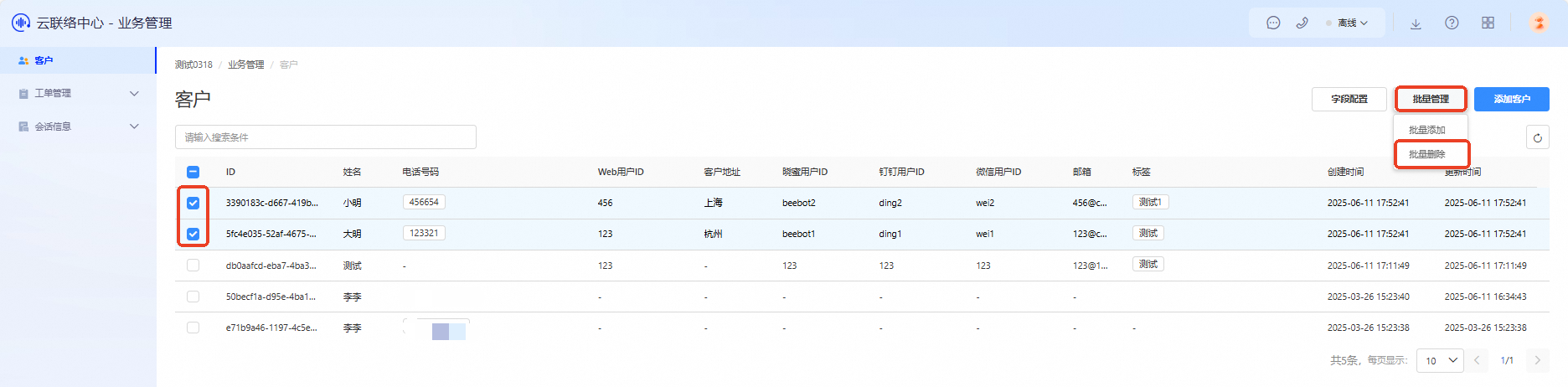1568x387 pixels.
Task: Toggle the select-all header checkbox
Action: coord(193,172)
